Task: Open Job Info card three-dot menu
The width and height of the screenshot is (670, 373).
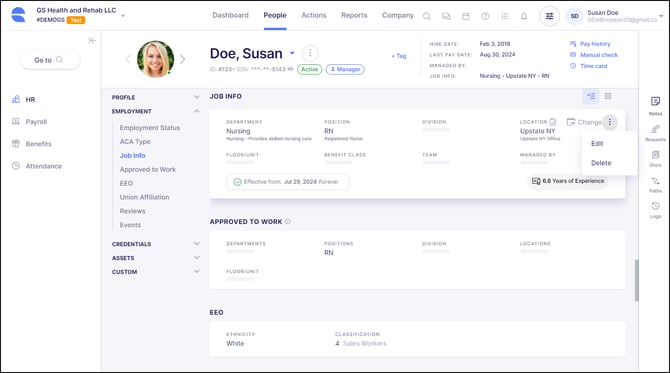Action: tap(610, 122)
